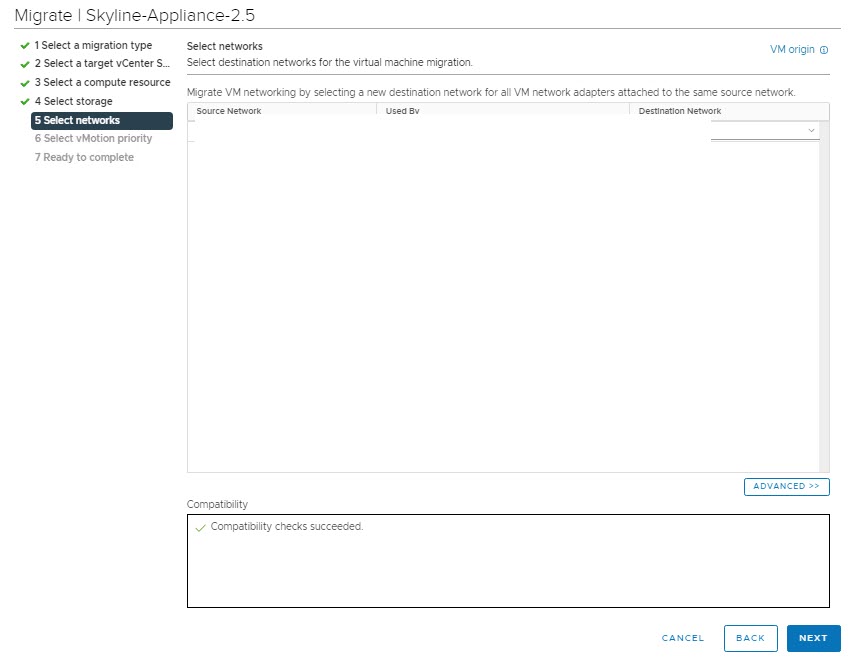The width and height of the screenshot is (849, 668).
Task: Click the green checkmark beside Select a migration type
Action: (24, 46)
